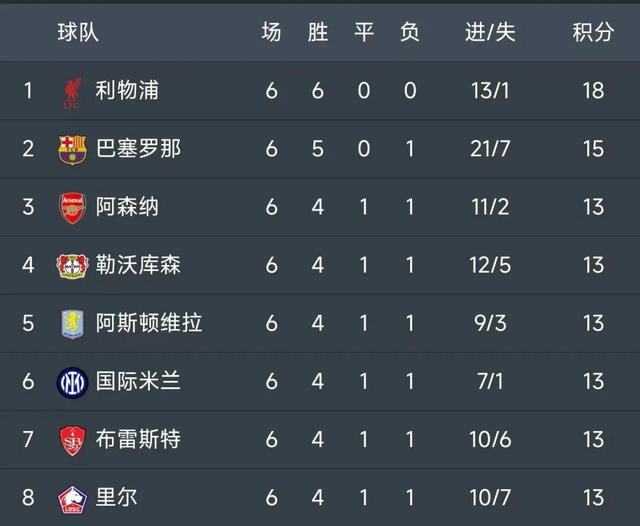Click the Arsenal club crest icon
The width and height of the screenshot is (640, 526).
(73, 207)
